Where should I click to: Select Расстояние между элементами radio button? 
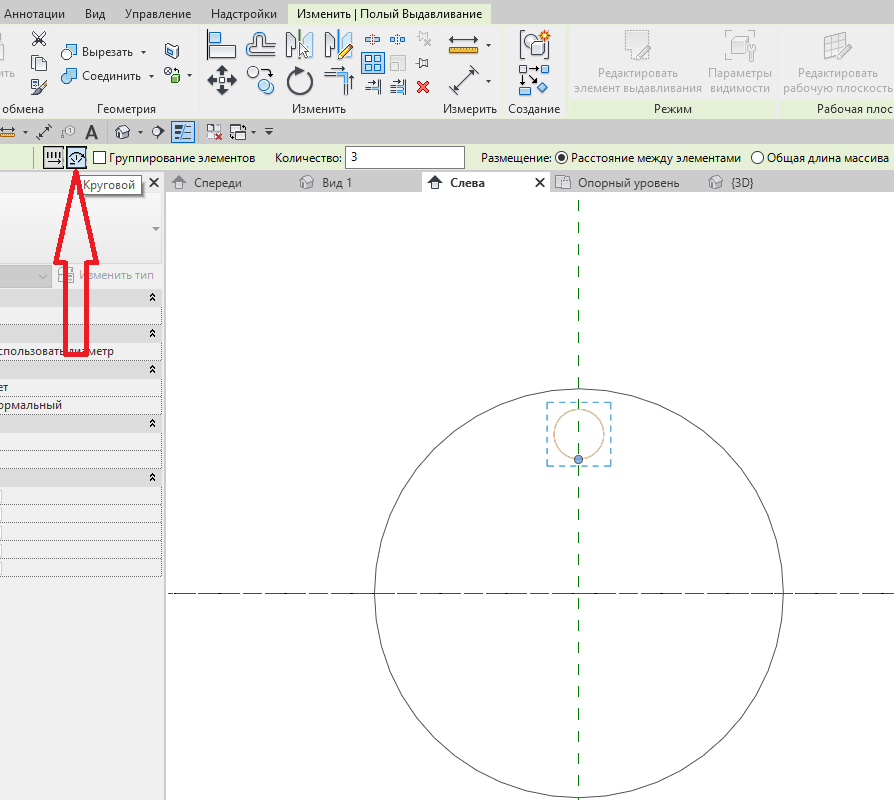[562, 158]
